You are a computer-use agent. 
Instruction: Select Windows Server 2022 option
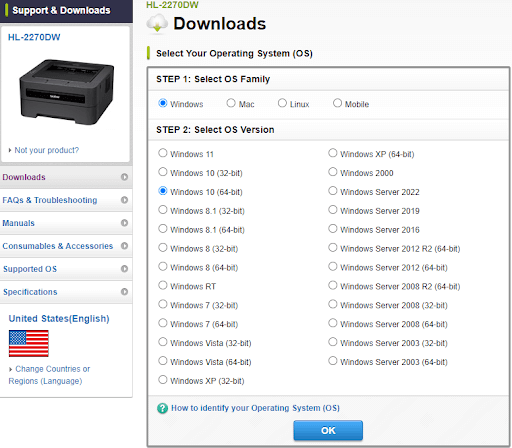[x=333, y=191]
